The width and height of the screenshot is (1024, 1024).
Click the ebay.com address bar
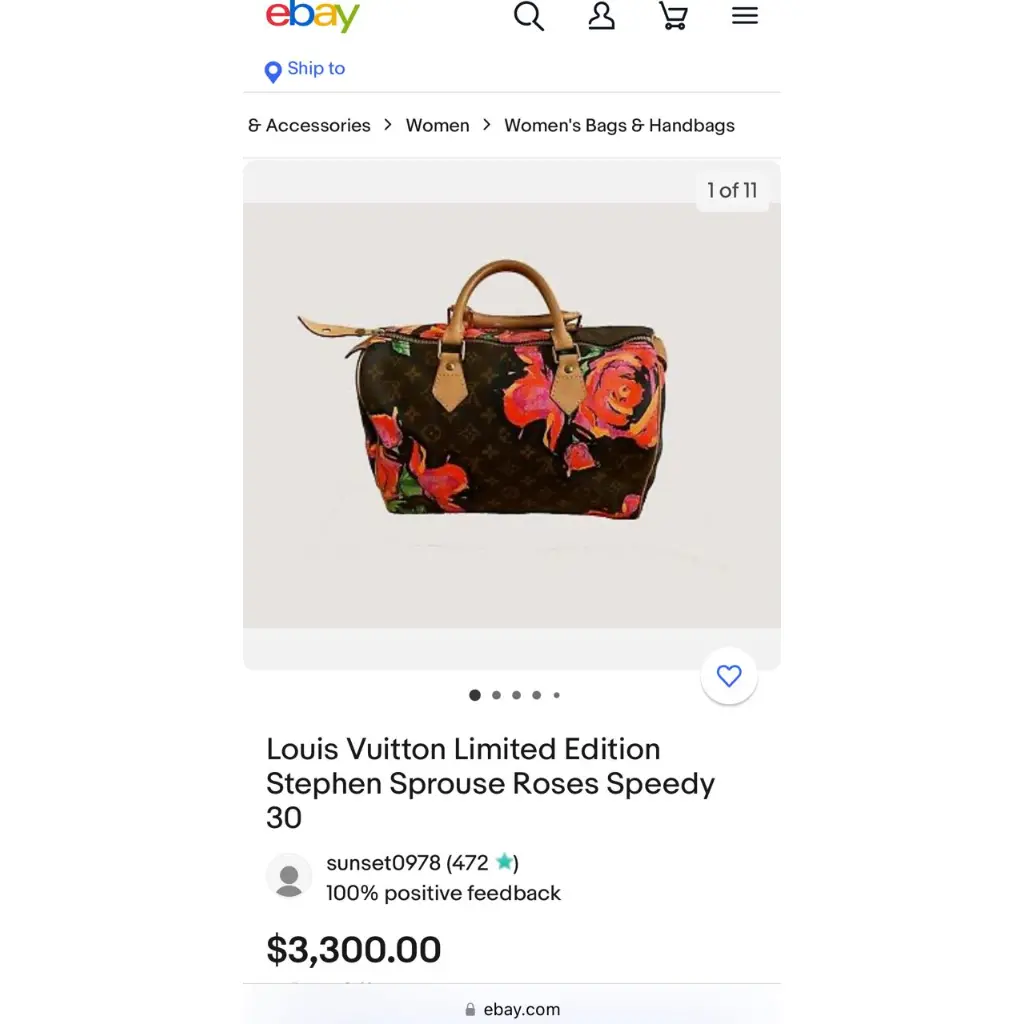[512, 1009]
